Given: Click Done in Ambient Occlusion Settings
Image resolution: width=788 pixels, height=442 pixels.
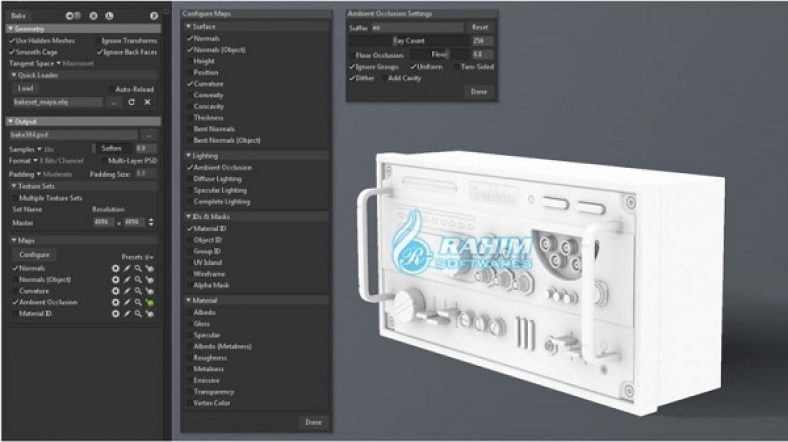Looking at the screenshot, I should pyautogui.click(x=479, y=92).
